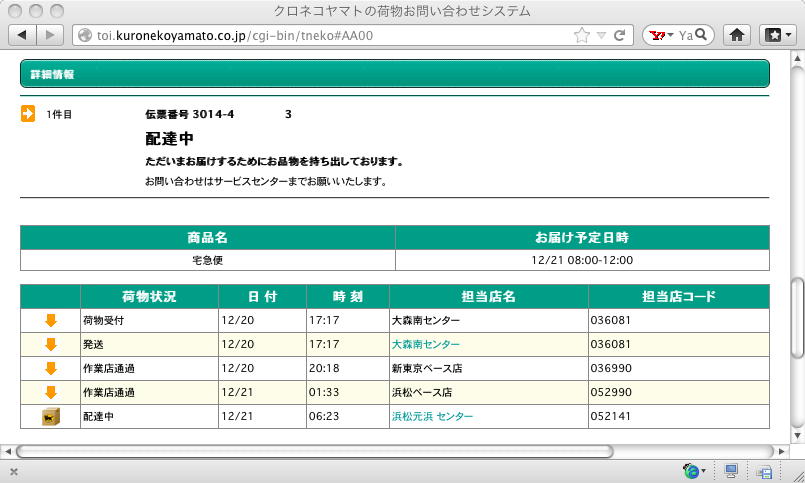Click the down arrow for 新東京ベース店 row
This screenshot has width=805, height=483.
click(x=50, y=369)
